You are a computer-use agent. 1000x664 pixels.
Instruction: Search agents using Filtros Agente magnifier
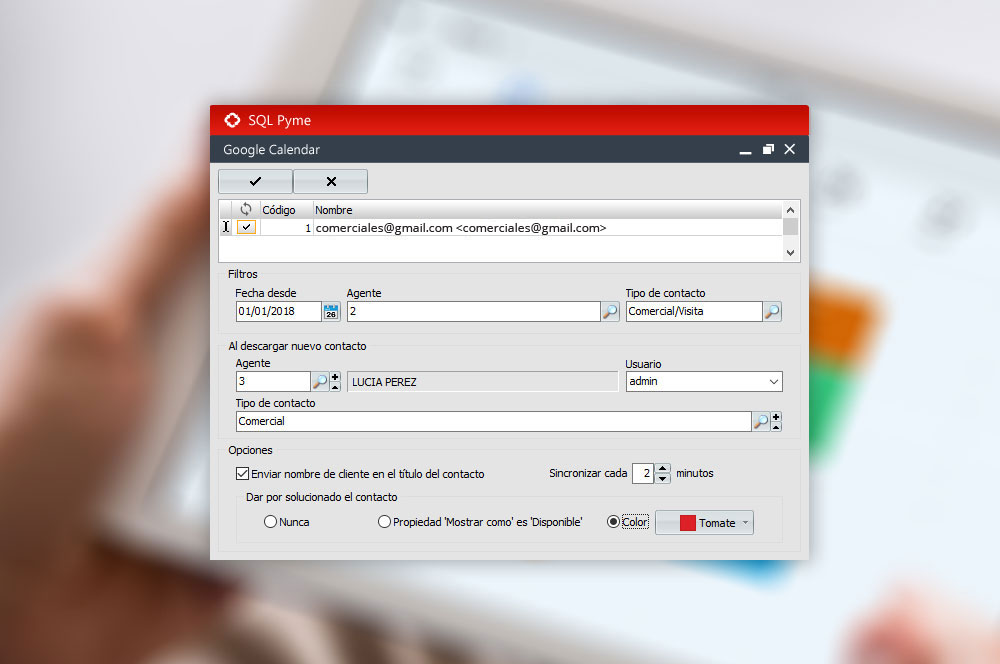pyautogui.click(x=610, y=312)
